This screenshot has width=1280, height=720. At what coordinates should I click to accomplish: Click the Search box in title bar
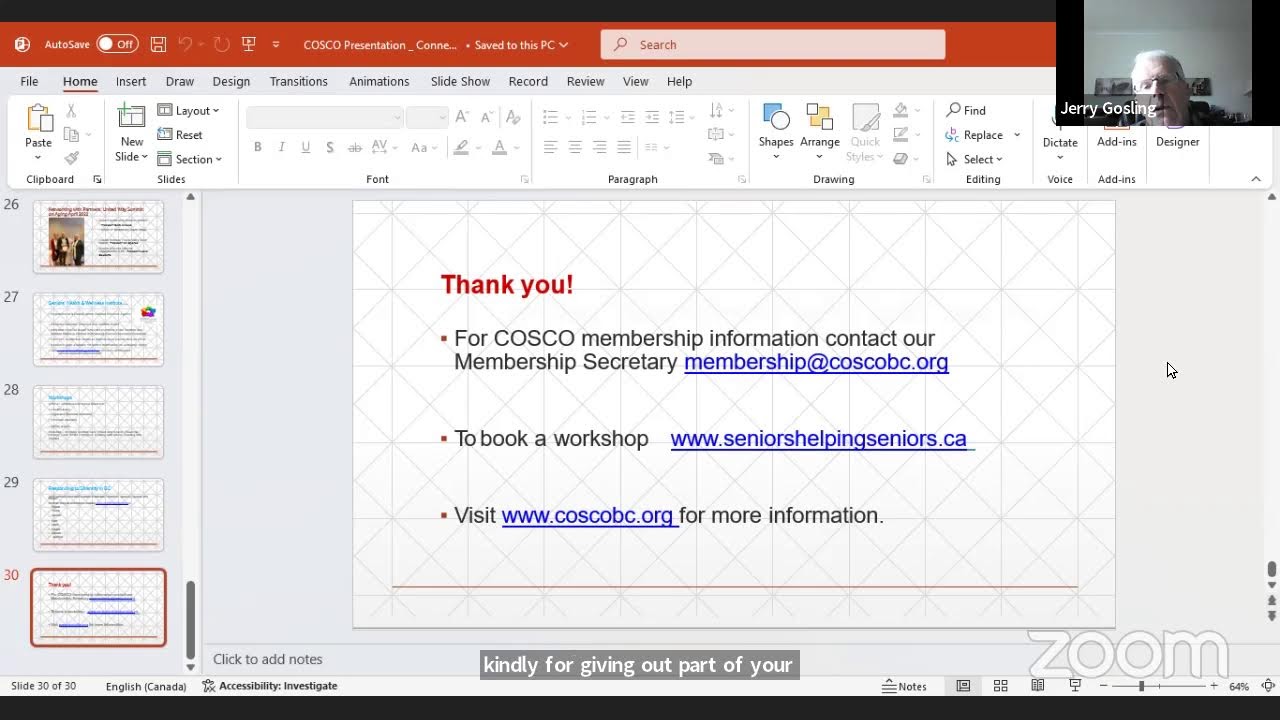click(773, 44)
